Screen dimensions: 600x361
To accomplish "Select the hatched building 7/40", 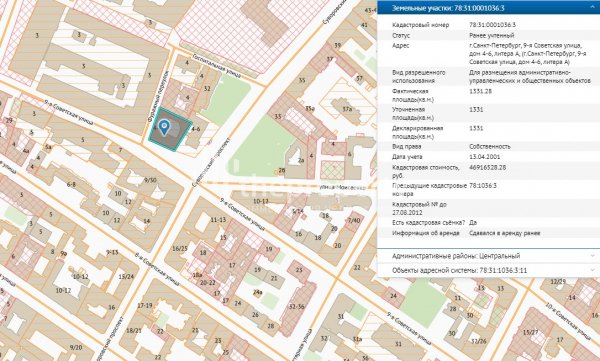I will [x=354, y=220].
